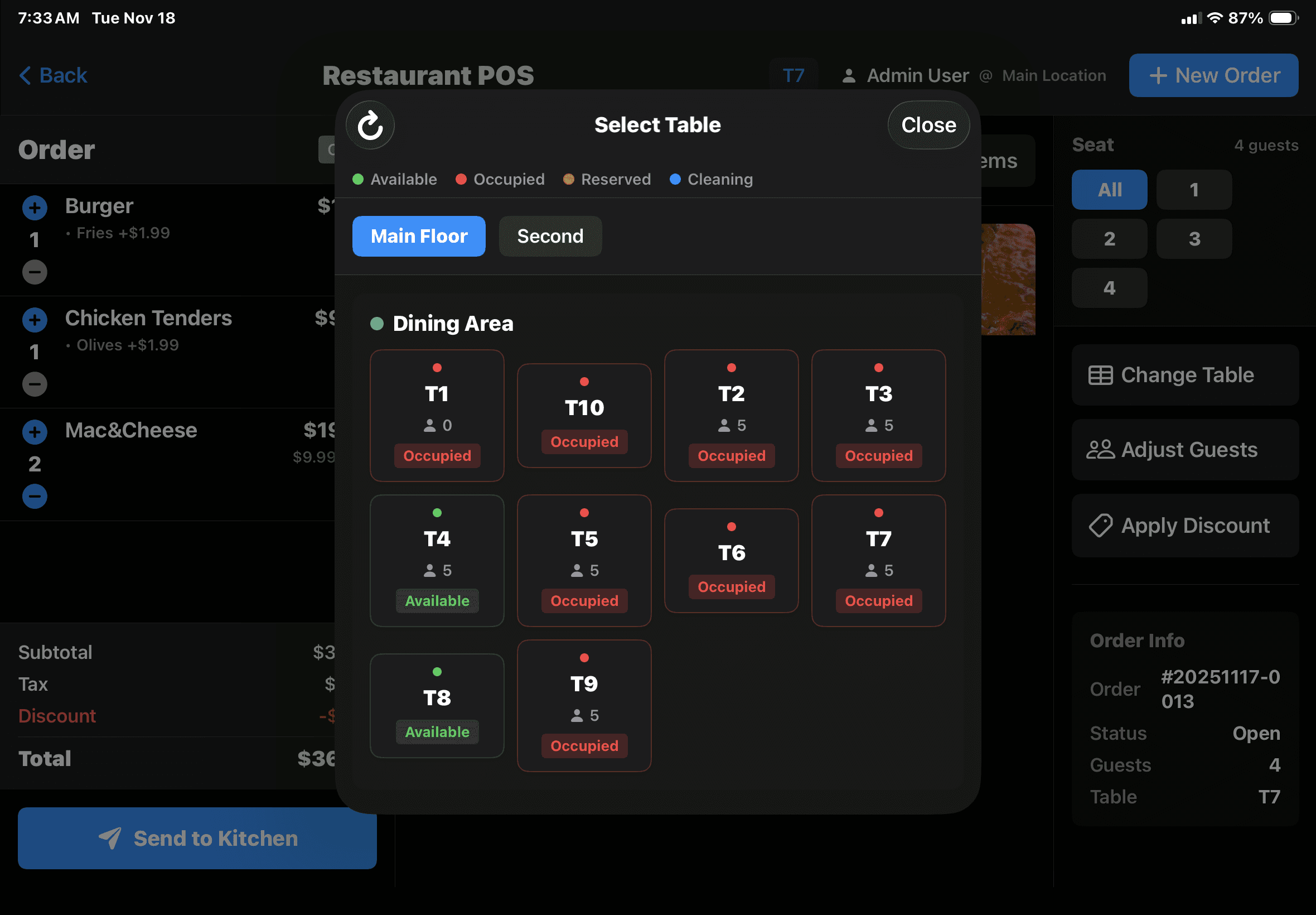Go back using the Back chevron
Screen dimensions: 1316x915
click(25, 75)
